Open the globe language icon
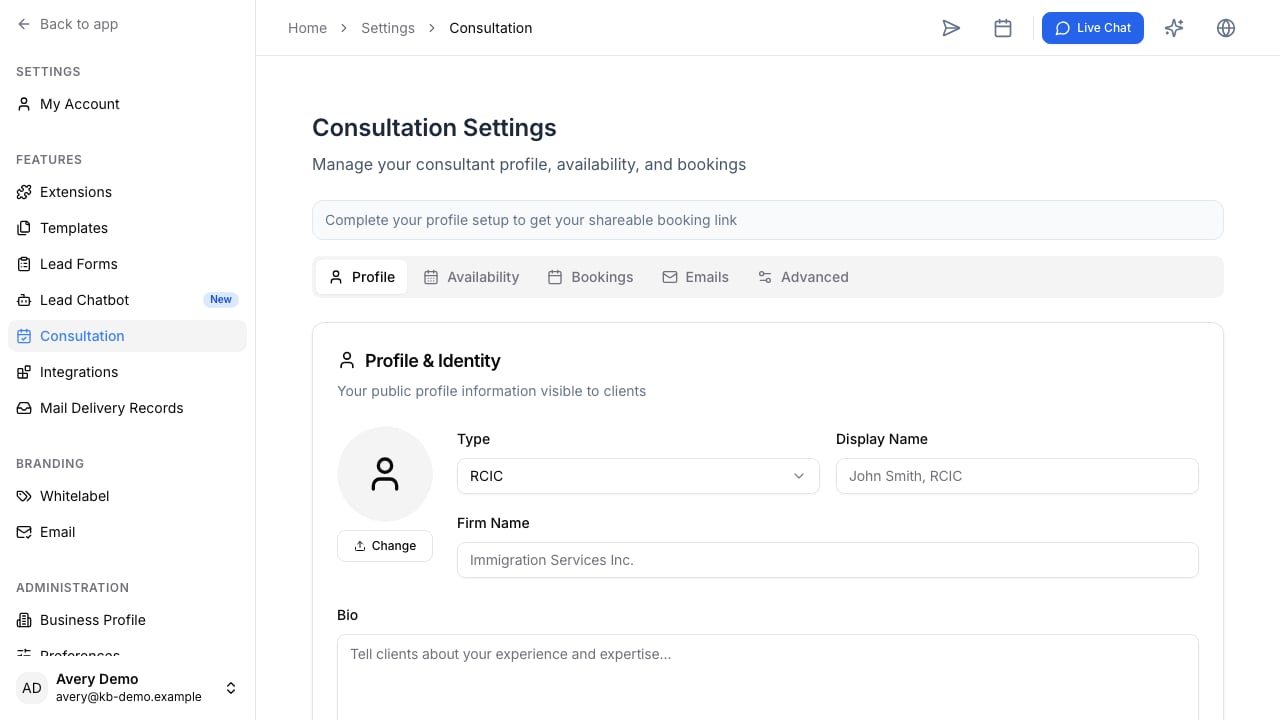1280x720 pixels. [x=1226, y=28]
